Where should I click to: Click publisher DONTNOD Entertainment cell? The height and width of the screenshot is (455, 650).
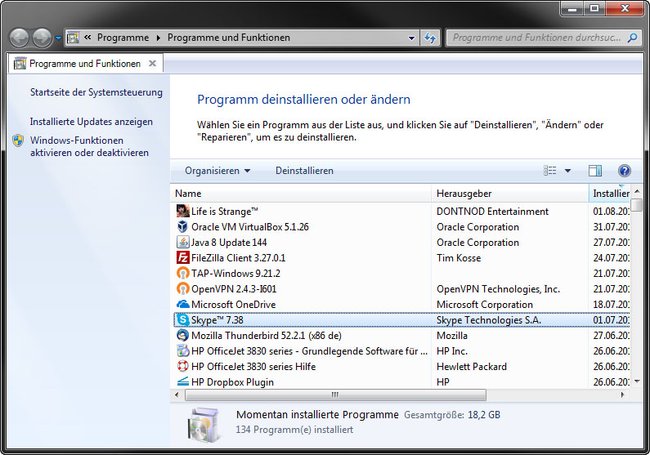[492, 211]
